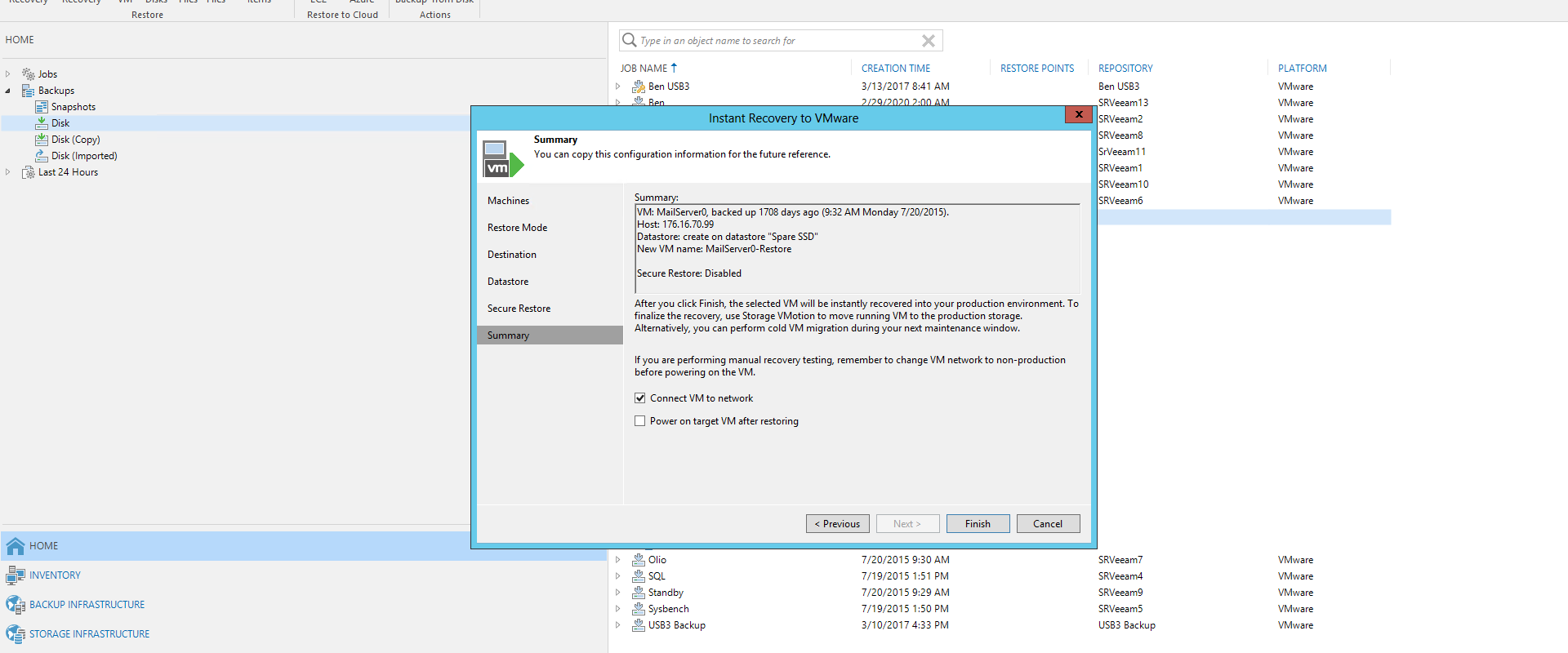This screenshot has width=1568, height=653.
Task: Select the Snapshots icon under Backups
Action: point(42,107)
